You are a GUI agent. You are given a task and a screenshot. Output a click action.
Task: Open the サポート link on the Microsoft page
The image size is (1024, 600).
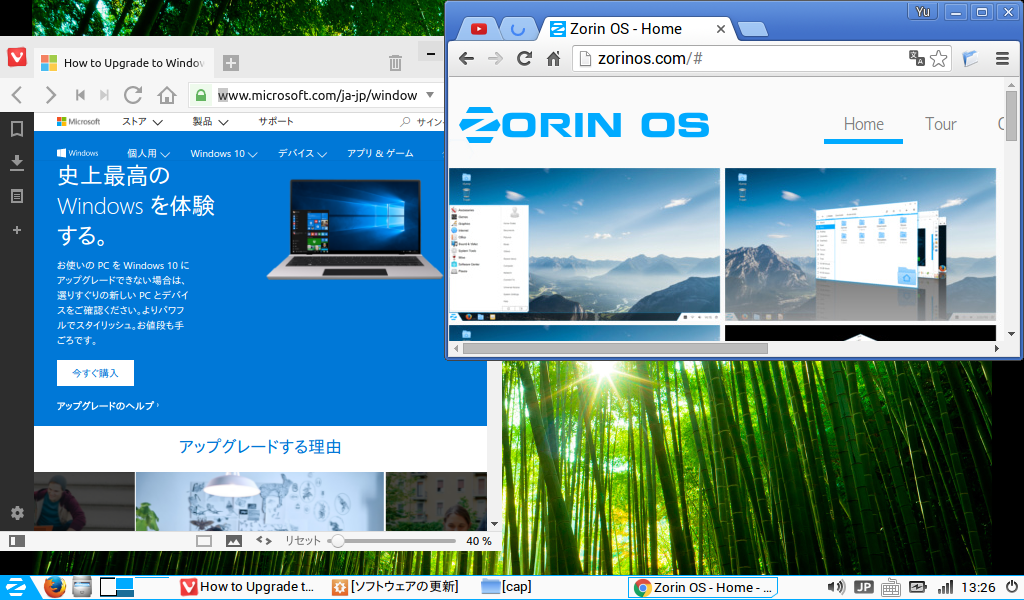pyautogui.click(x=276, y=121)
